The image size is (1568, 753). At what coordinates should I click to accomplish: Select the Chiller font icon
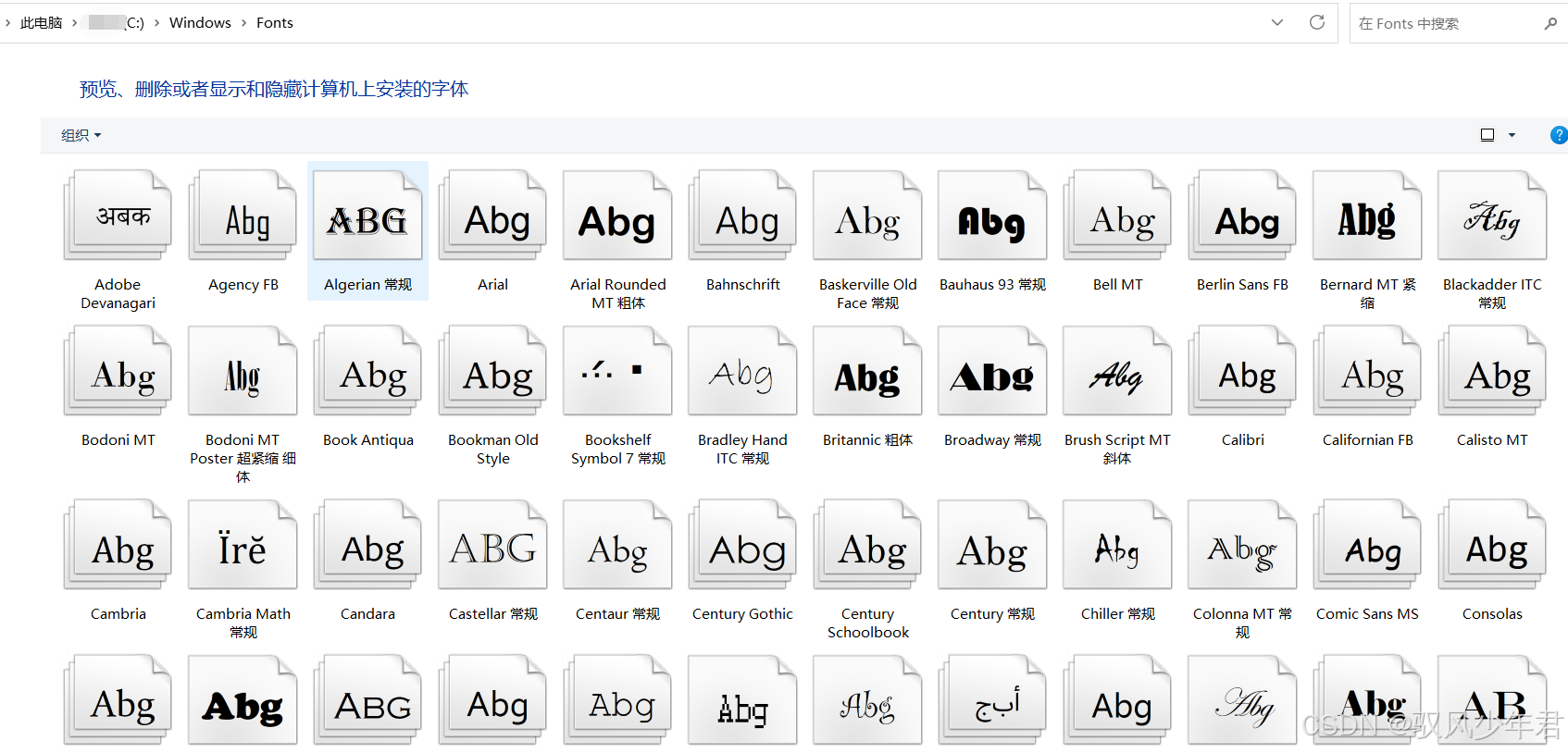1117,544
